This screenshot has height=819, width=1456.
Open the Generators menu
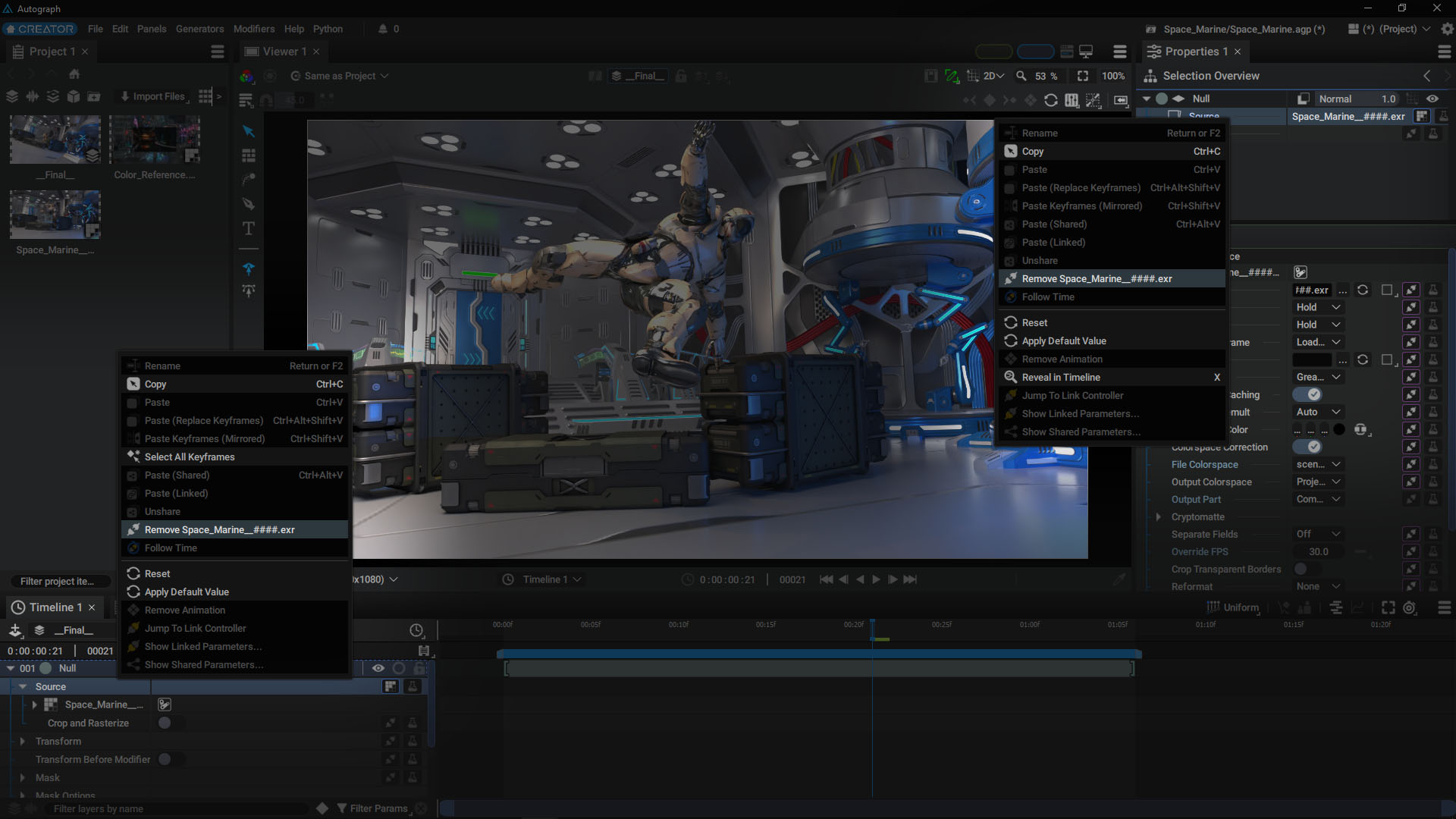click(199, 29)
